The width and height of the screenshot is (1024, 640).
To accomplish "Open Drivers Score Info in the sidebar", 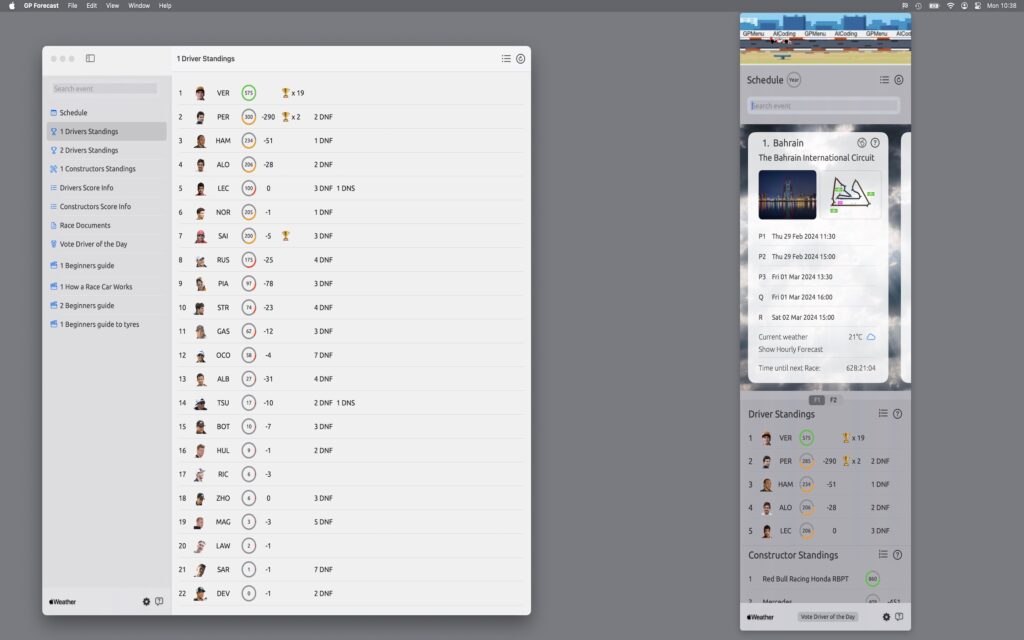I will point(108,187).
